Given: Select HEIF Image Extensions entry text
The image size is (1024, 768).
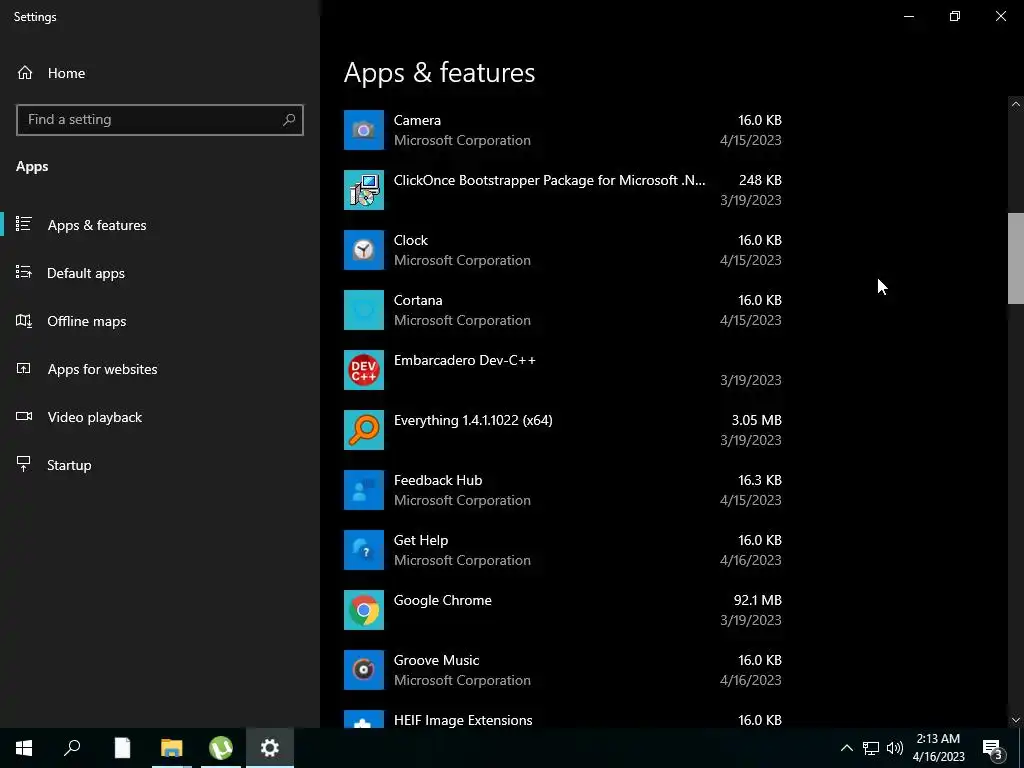Looking at the screenshot, I should click(x=463, y=720).
